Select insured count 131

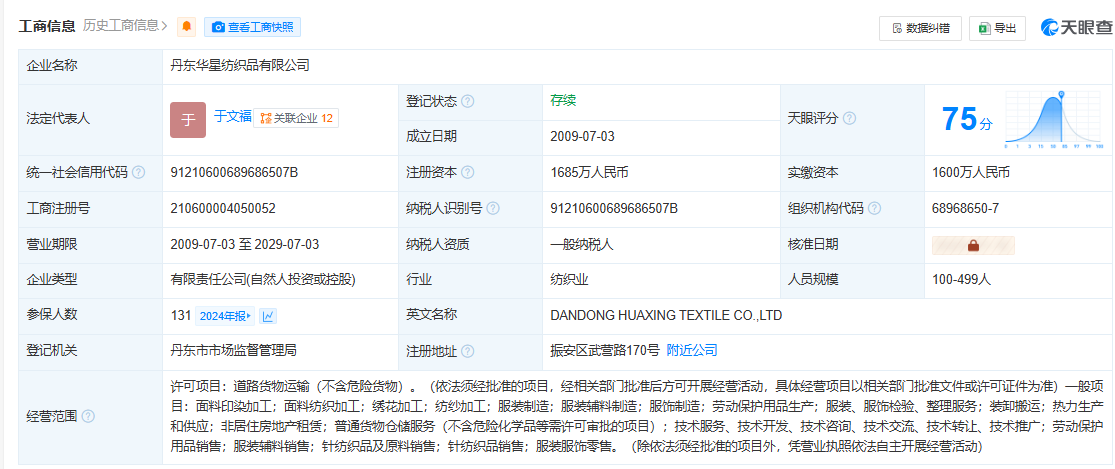[x=181, y=316]
